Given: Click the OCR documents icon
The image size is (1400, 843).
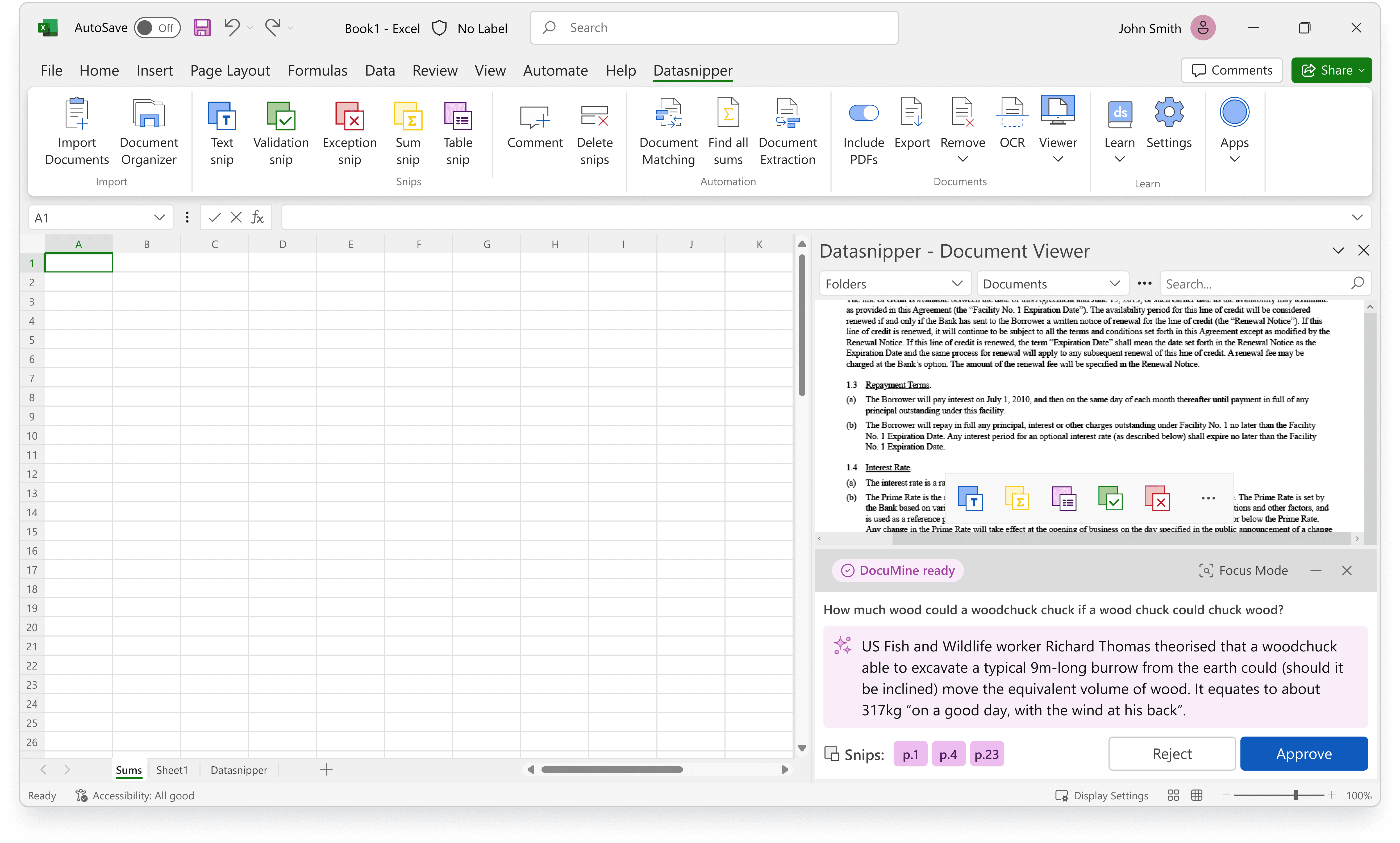Looking at the screenshot, I should pyautogui.click(x=1012, y=114).
